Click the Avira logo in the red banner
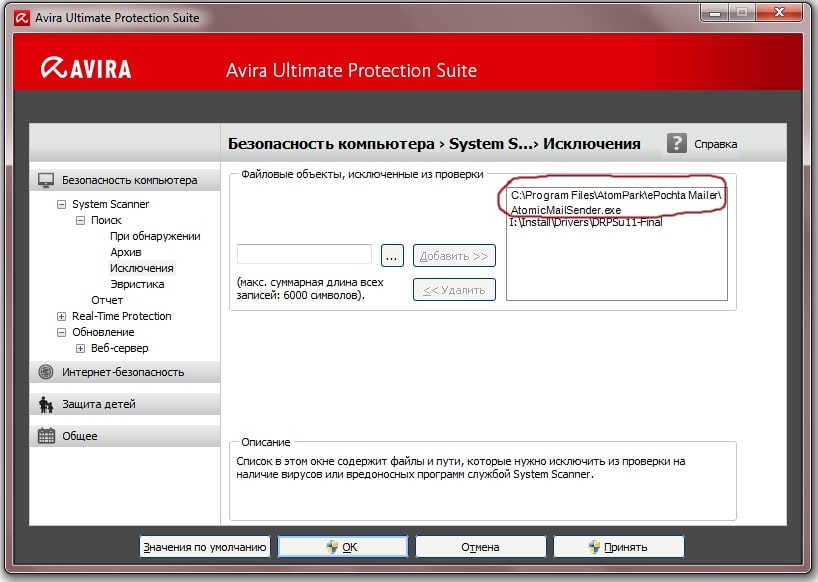The image size is (818, 582). coord(86,68)
